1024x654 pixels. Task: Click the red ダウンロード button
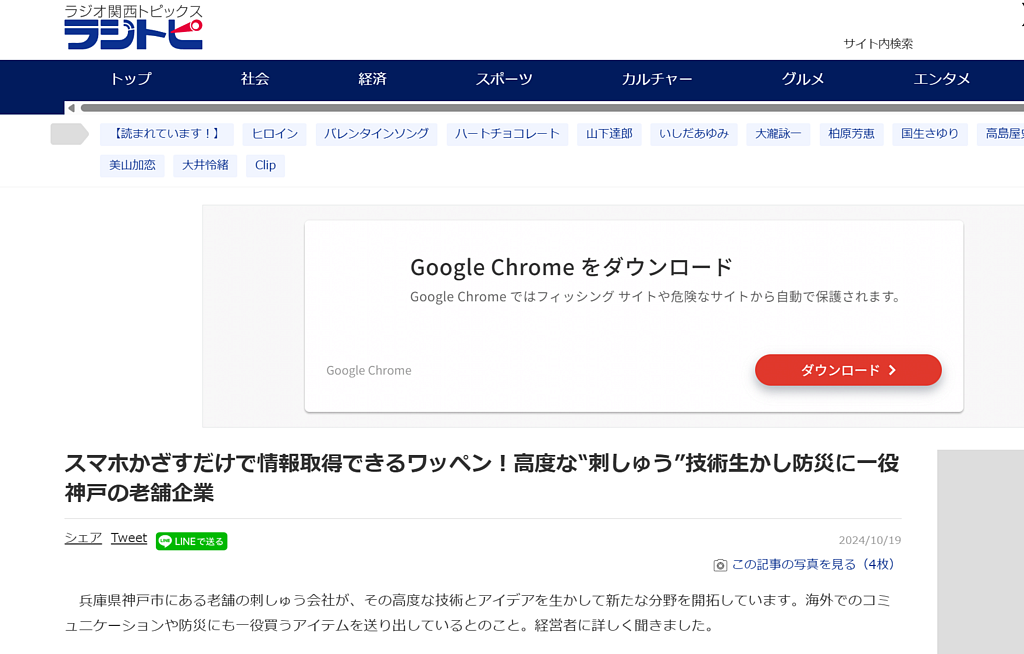click(848, 370)
